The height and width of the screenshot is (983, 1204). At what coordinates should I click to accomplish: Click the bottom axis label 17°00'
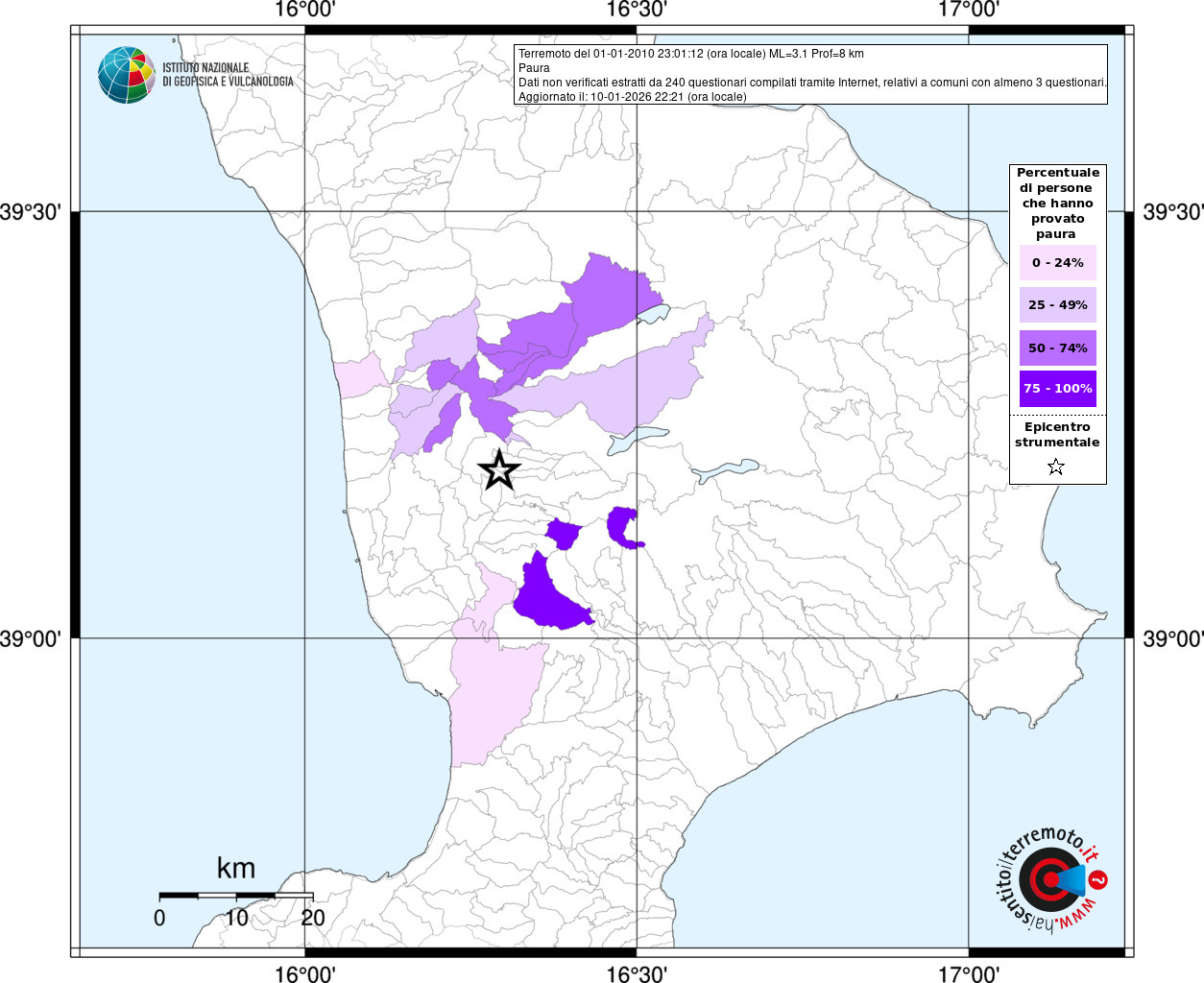point(969,973)
